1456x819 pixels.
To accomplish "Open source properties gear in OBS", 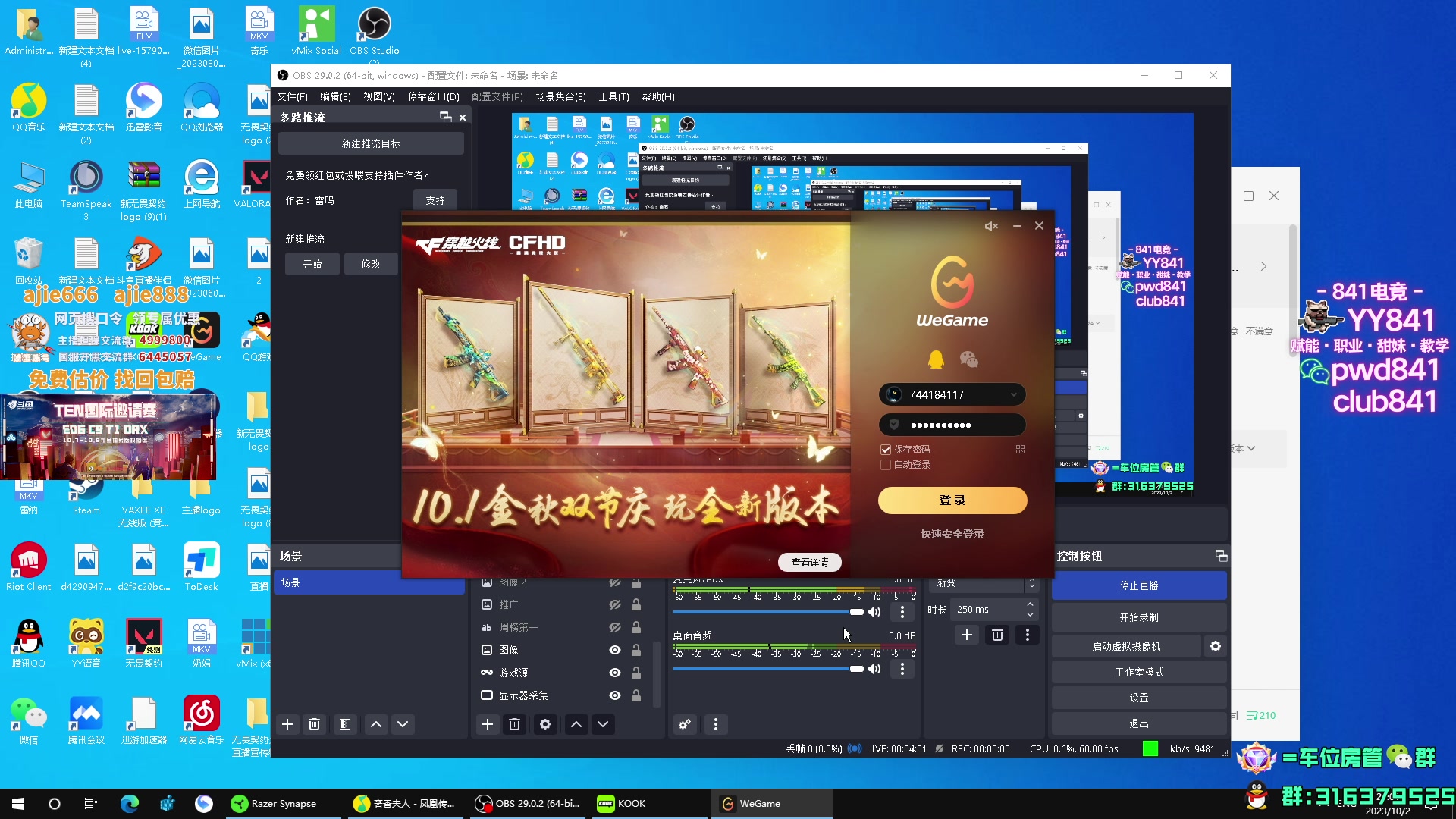I will point(545,724).
